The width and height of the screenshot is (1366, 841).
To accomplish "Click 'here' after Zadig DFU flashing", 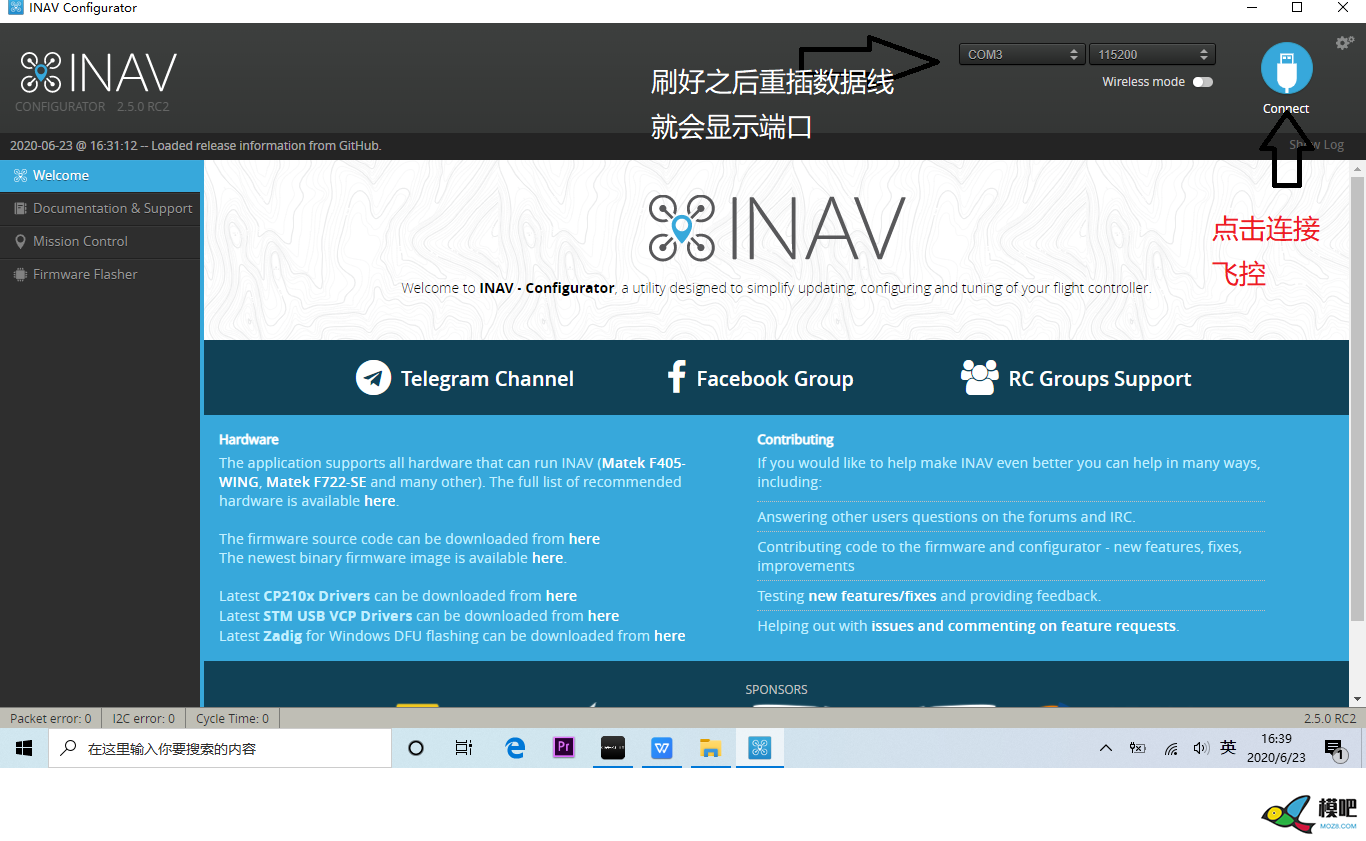I will tap(670, 636).
